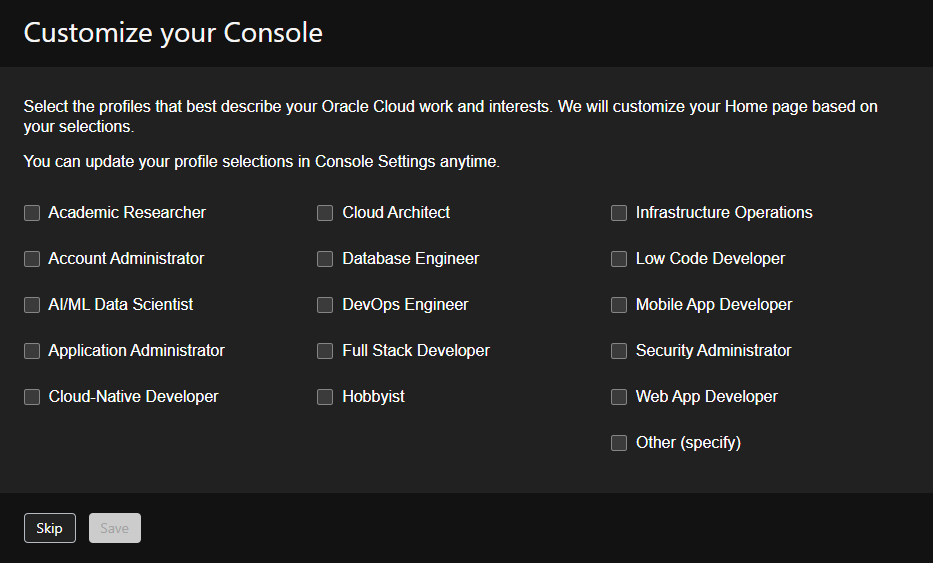Screen dimensions: 933x563
Task: Click the 'Select the profiles that best describe' paragraph
Action: click(450, 117)
